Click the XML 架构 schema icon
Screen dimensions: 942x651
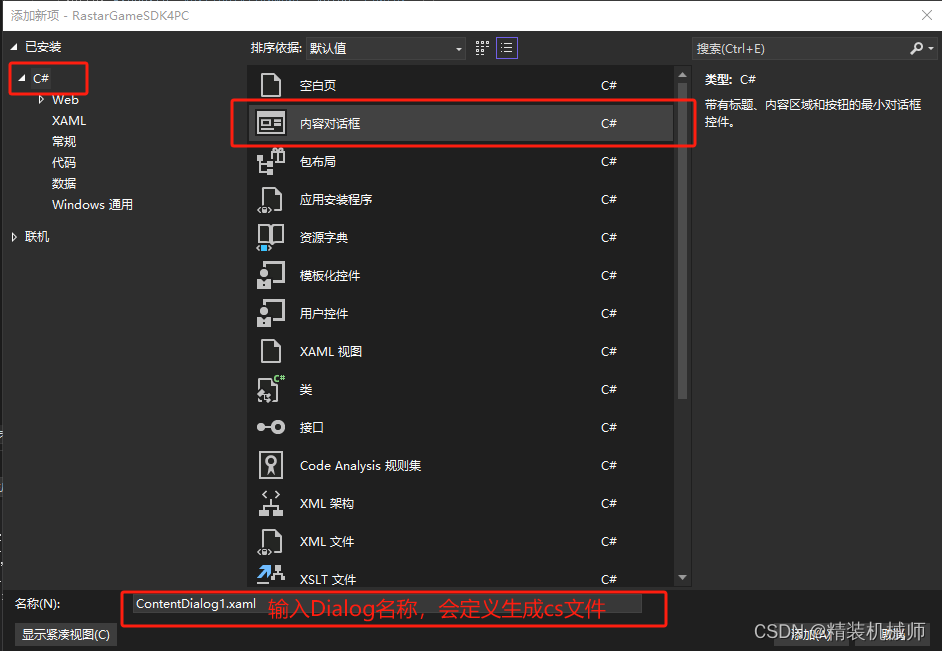coord(270,503)
